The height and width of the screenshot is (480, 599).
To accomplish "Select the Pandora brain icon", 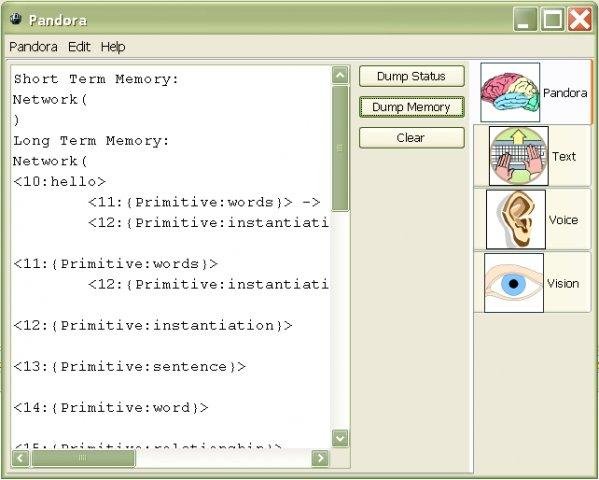I will (510, 92).
